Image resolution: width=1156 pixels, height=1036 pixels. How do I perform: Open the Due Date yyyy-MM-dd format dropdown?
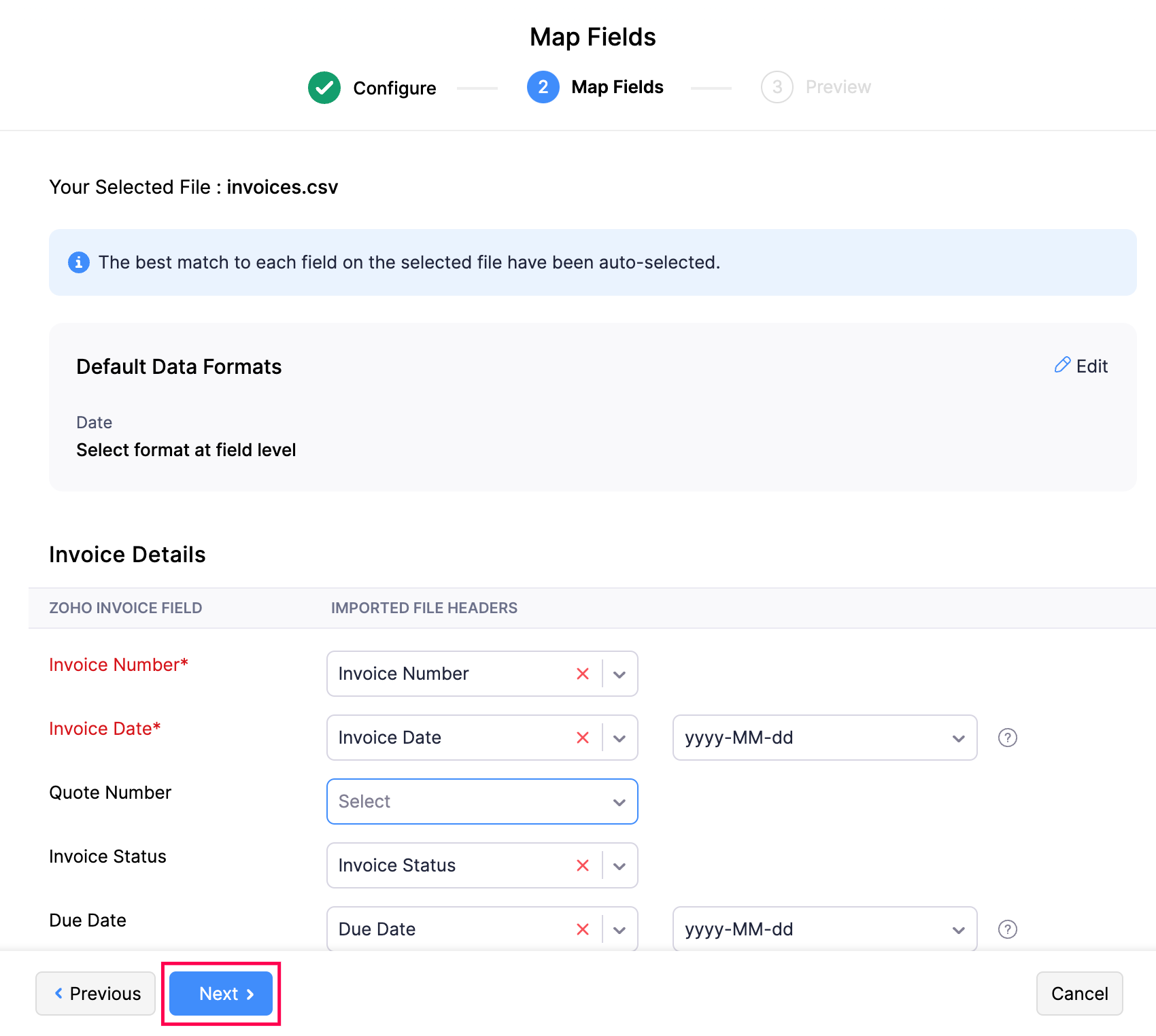click(959, 929)
